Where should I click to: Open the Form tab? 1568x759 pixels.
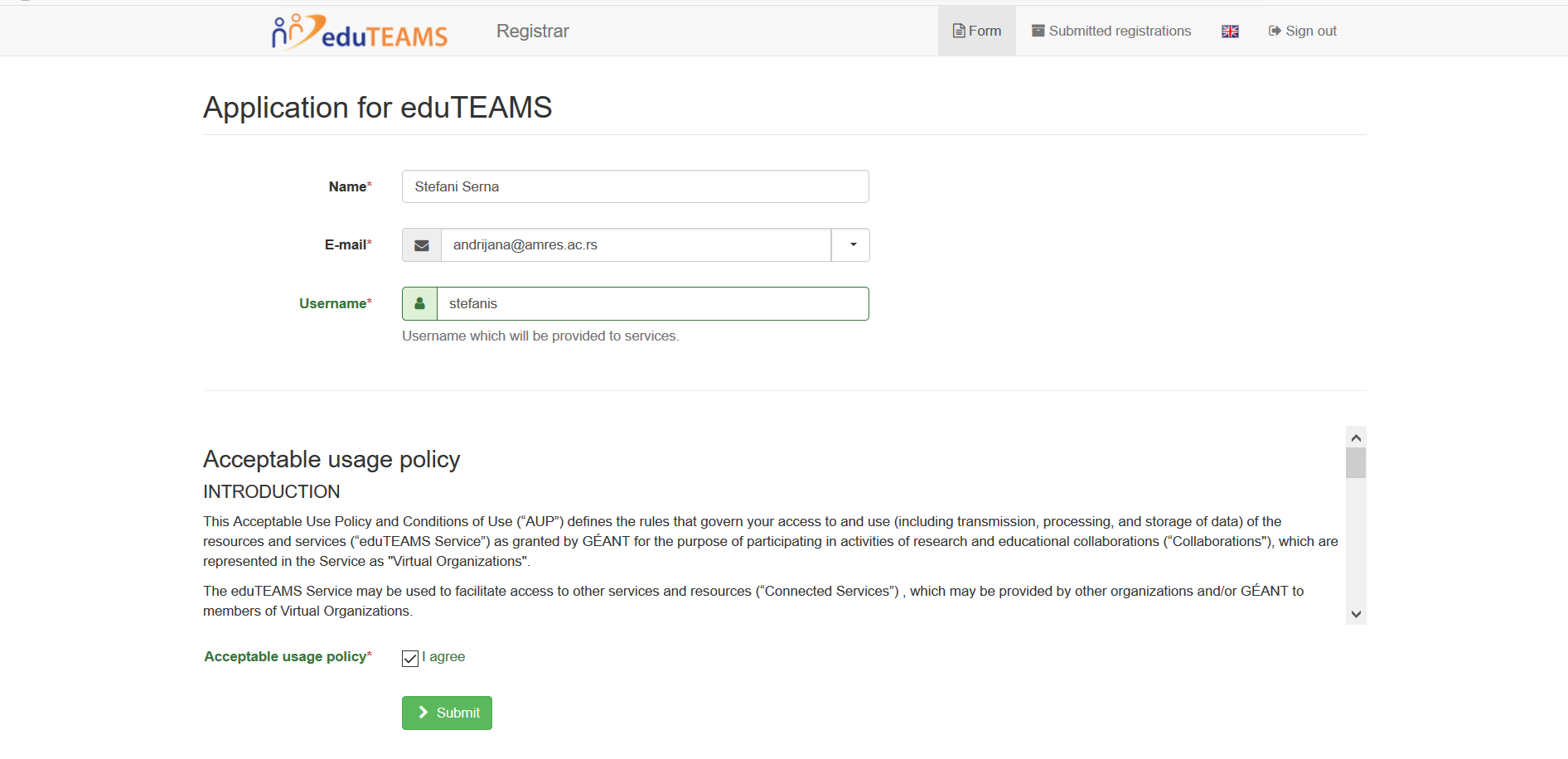click(977, 31)
